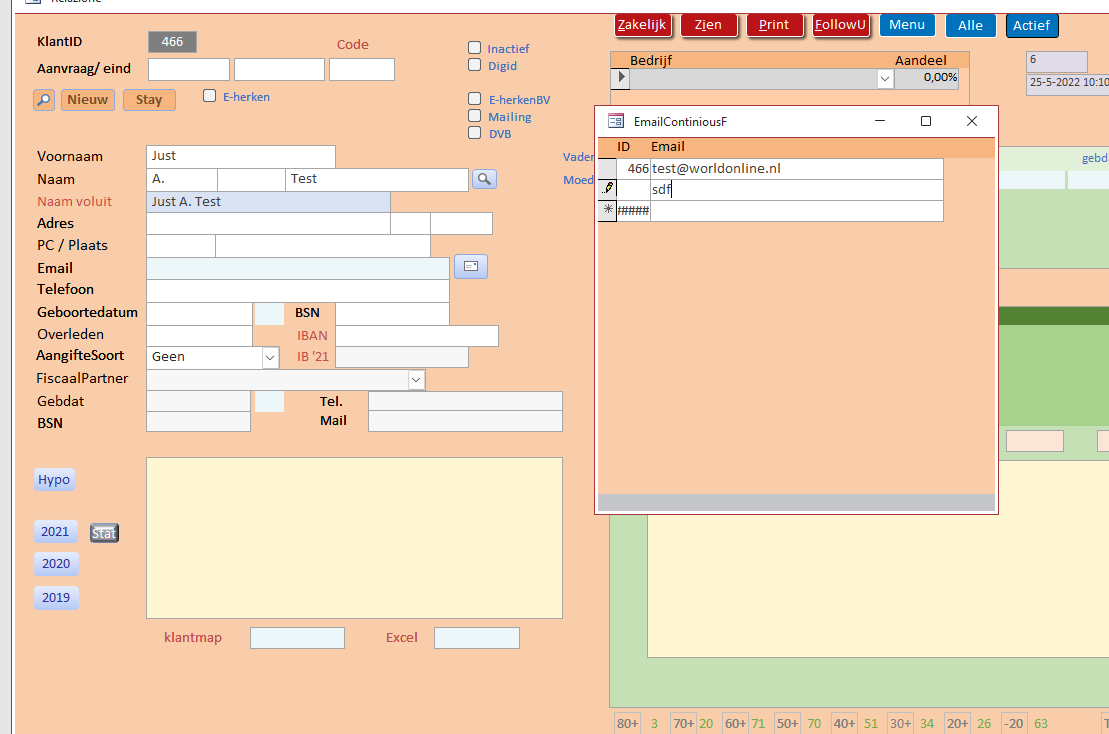Click the magnifier search icon beside Nieuw
1109x734 pixels.
click(44, 100)
